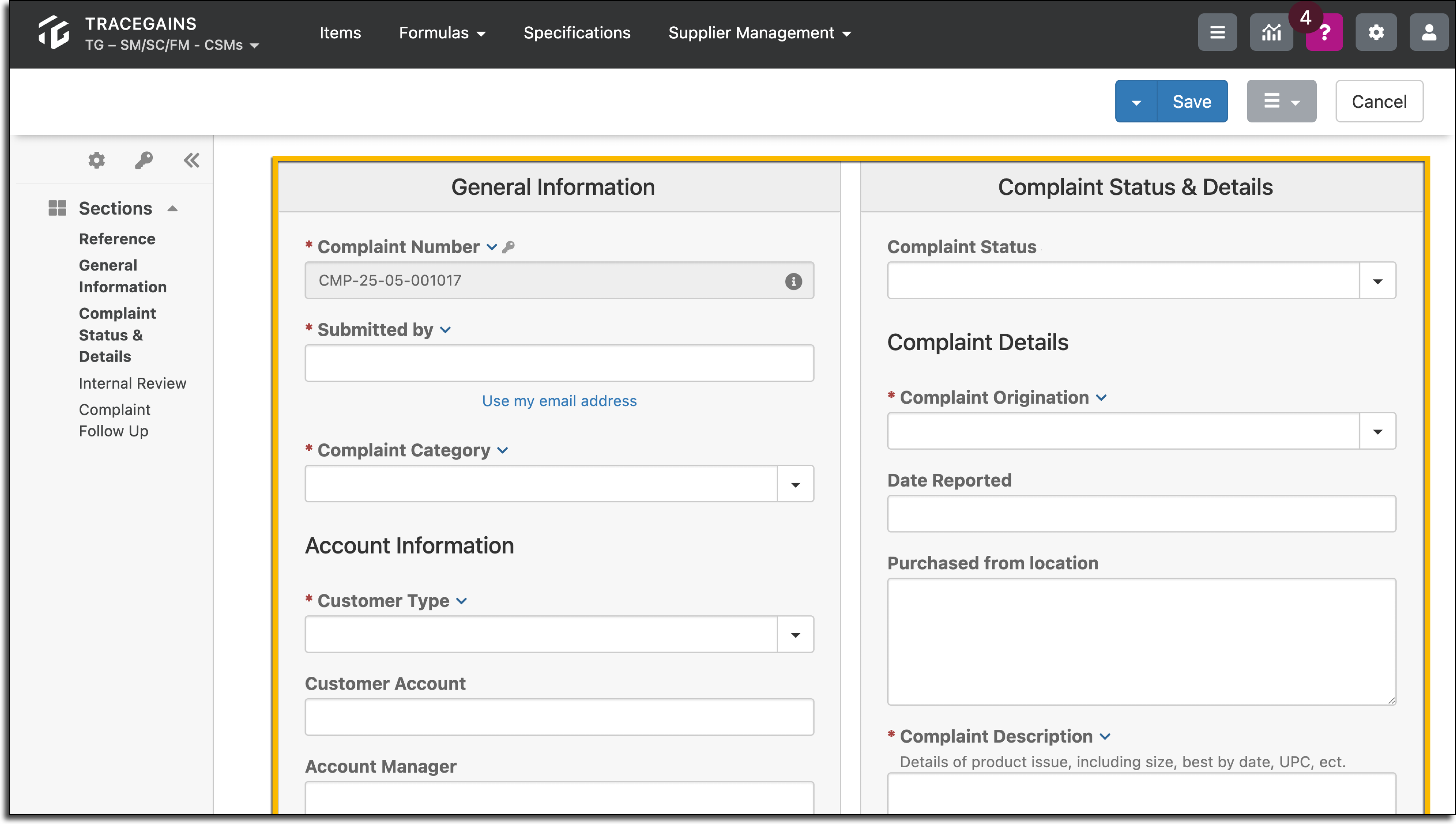The image size is (1456, 824).
Task: Click the Cancel button
Action: point(1379,102)
